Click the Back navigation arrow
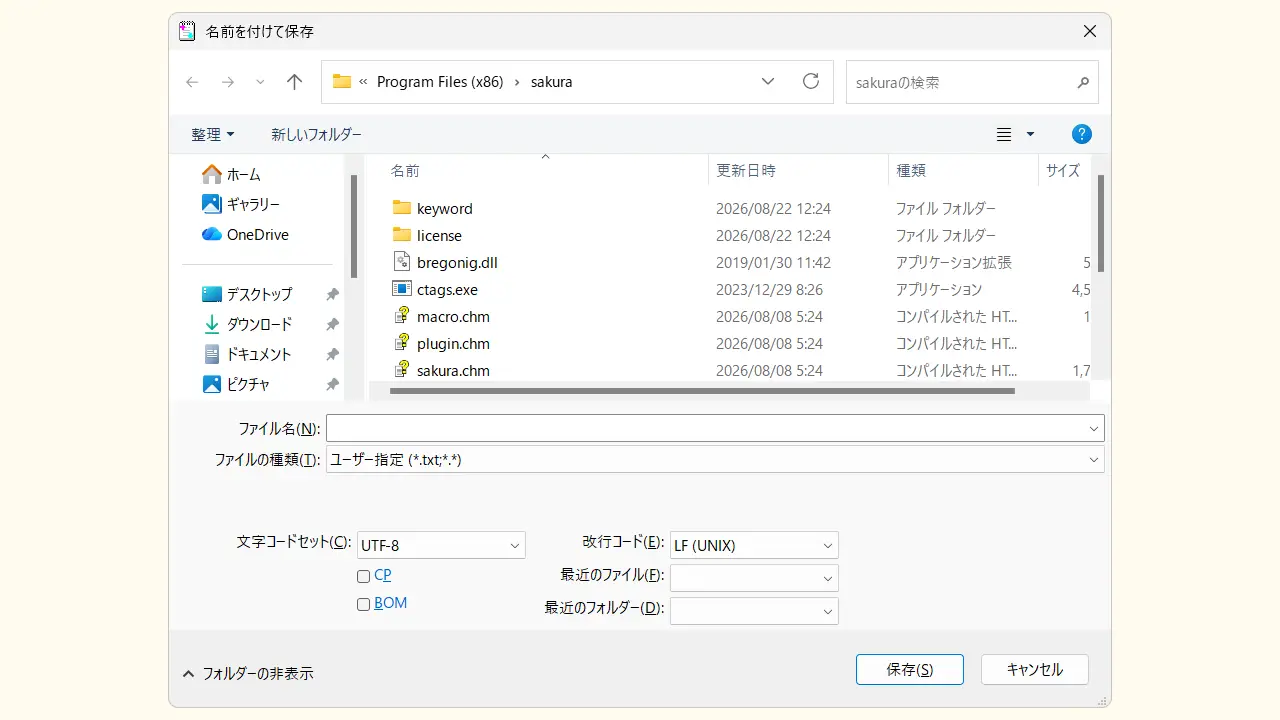 [x=192, y=82]
